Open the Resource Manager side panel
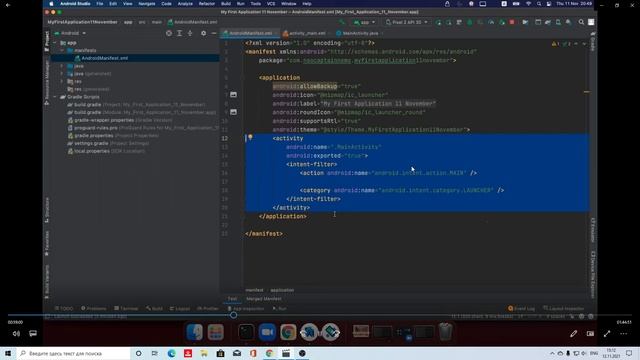Screen dimensions: 640x360 click(x=47, y=82)
